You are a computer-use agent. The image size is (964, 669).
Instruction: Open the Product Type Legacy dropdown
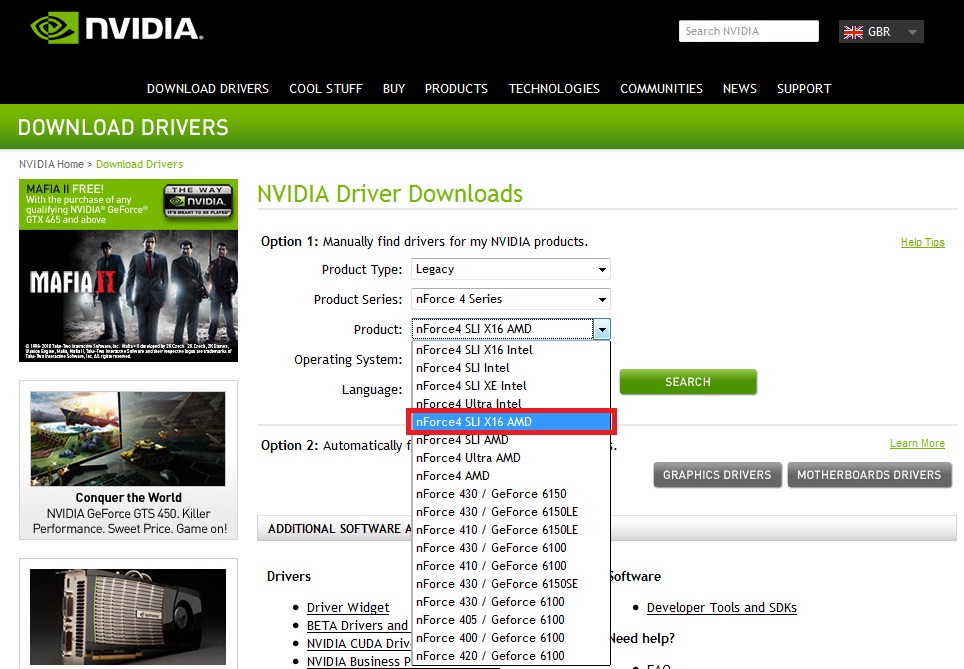[510, 269]
